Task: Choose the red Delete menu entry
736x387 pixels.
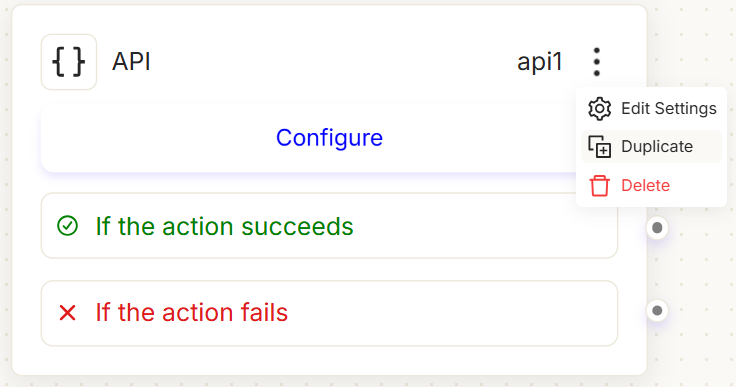Action: coord(652,186)
